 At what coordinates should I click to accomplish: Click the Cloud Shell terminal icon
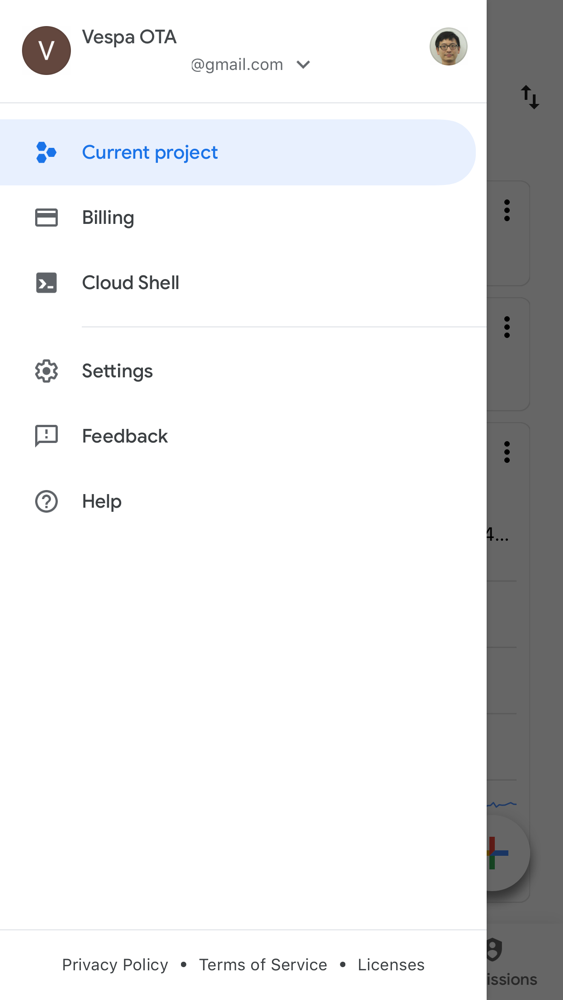[x=46, y=283]
